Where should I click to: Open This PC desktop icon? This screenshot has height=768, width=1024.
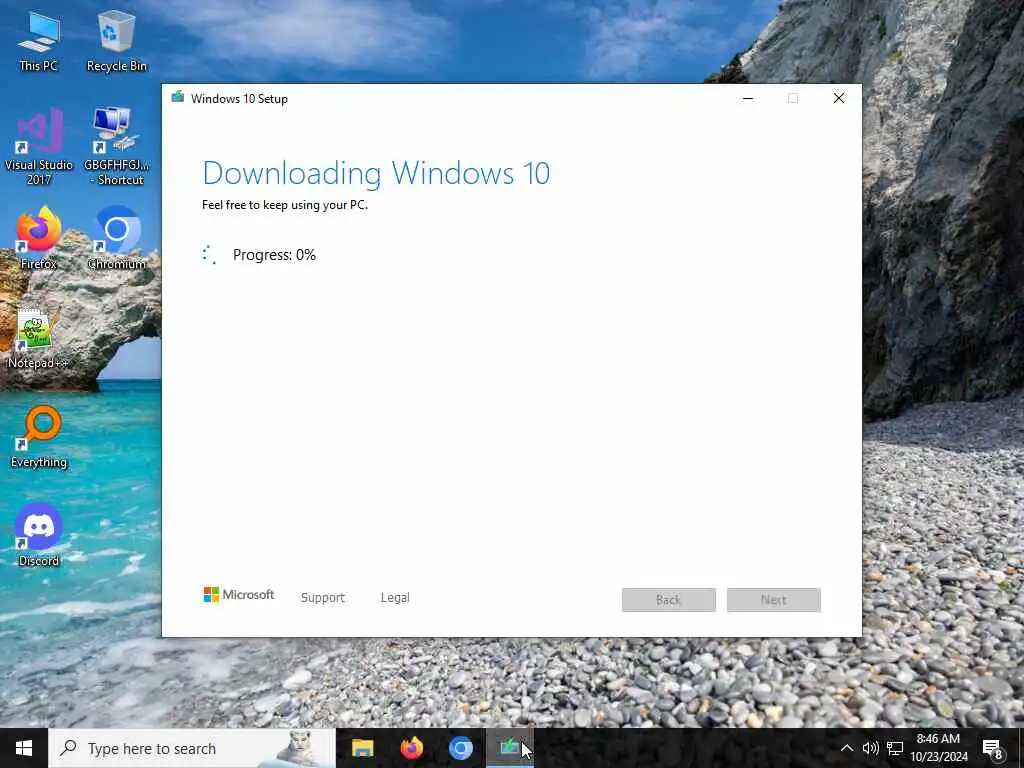tap(39, 40)
